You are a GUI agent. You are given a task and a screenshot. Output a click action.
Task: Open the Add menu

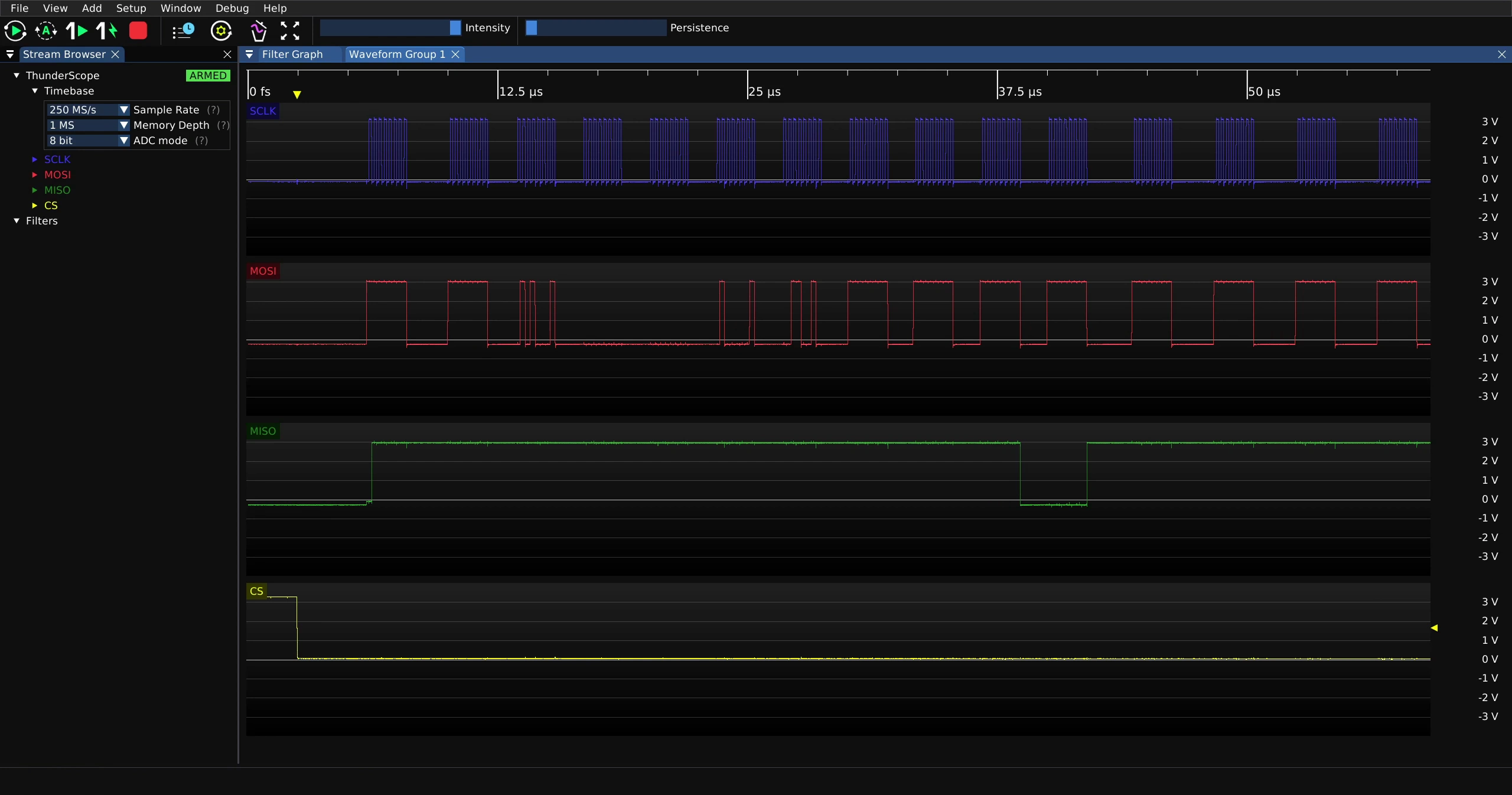(92, 8)
